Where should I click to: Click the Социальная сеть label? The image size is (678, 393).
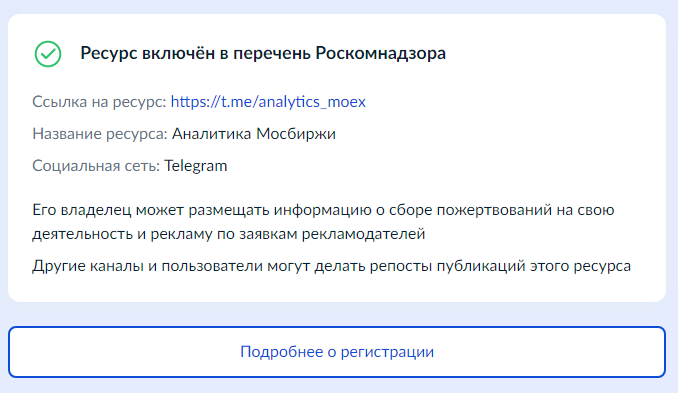[96, 166]
